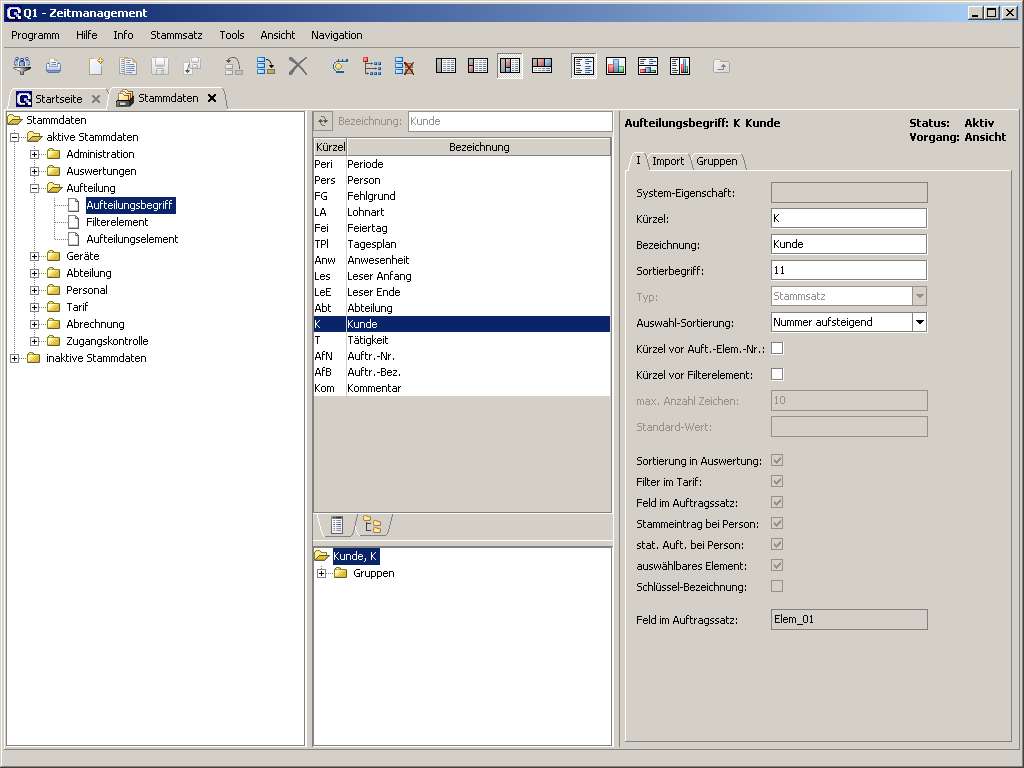Expand the Gruppen node under Kunde
Image resolution: width=1024 pixels, height=768 pixels.
point(322,573)
